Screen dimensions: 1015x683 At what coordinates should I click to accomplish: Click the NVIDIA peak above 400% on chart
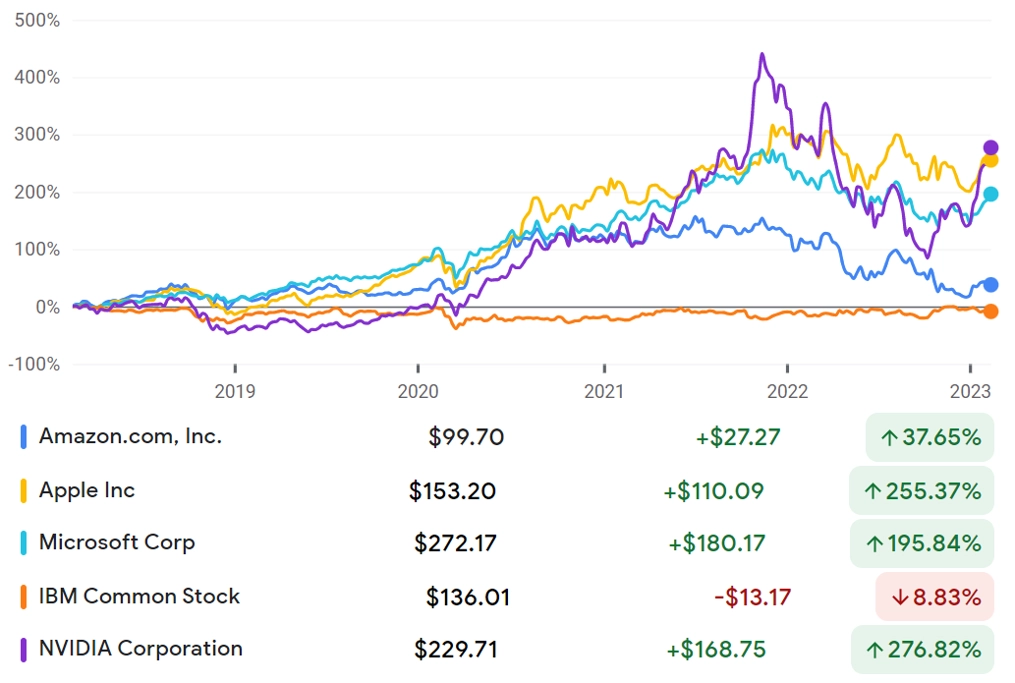pos(763,56)
